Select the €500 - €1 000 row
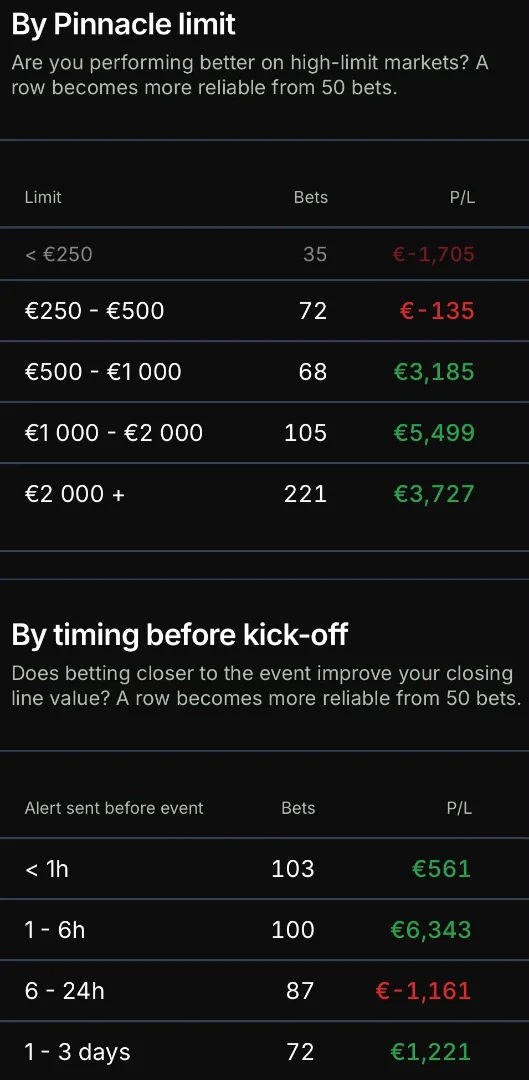Image resolution: width=529 pixels, height=1080 pixels. point(264,372)
